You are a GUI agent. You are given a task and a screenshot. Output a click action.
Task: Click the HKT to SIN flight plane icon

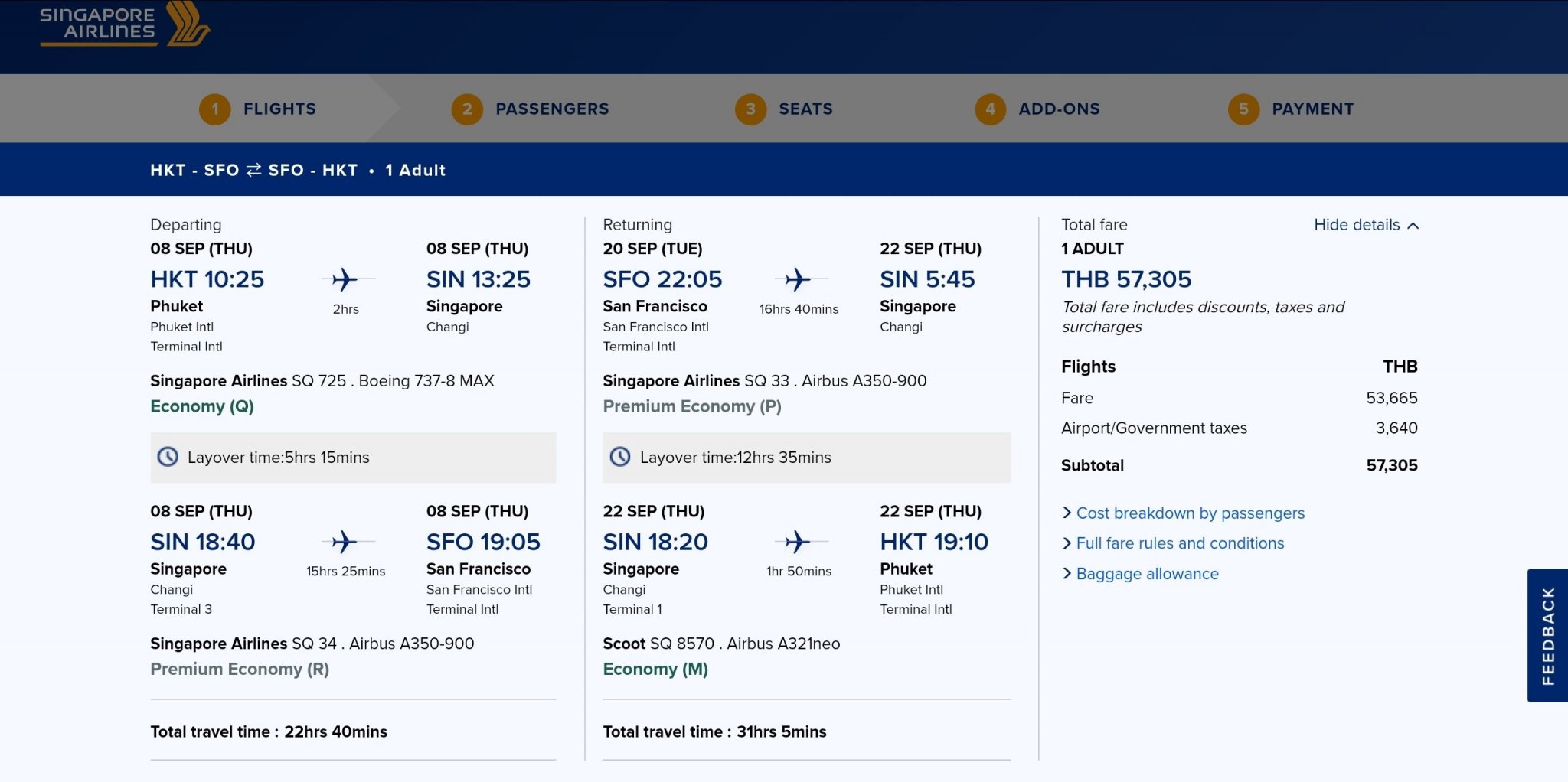click(x=345, y=279)
